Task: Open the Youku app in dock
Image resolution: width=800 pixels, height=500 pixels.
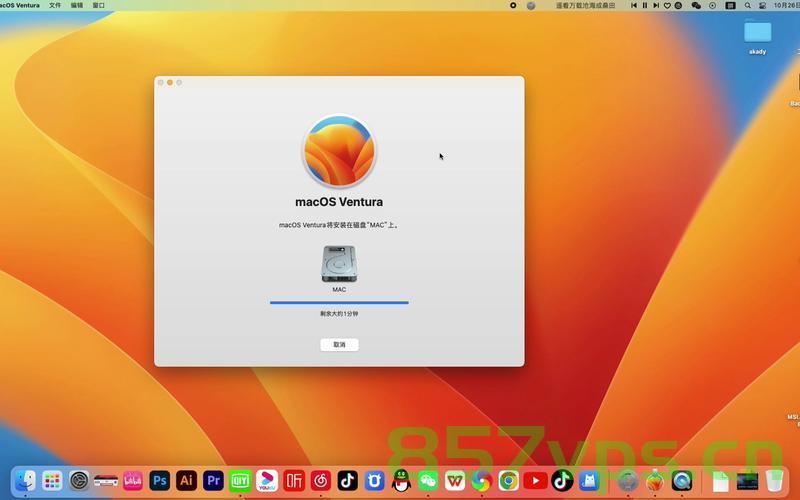Action: pos(267,481)
